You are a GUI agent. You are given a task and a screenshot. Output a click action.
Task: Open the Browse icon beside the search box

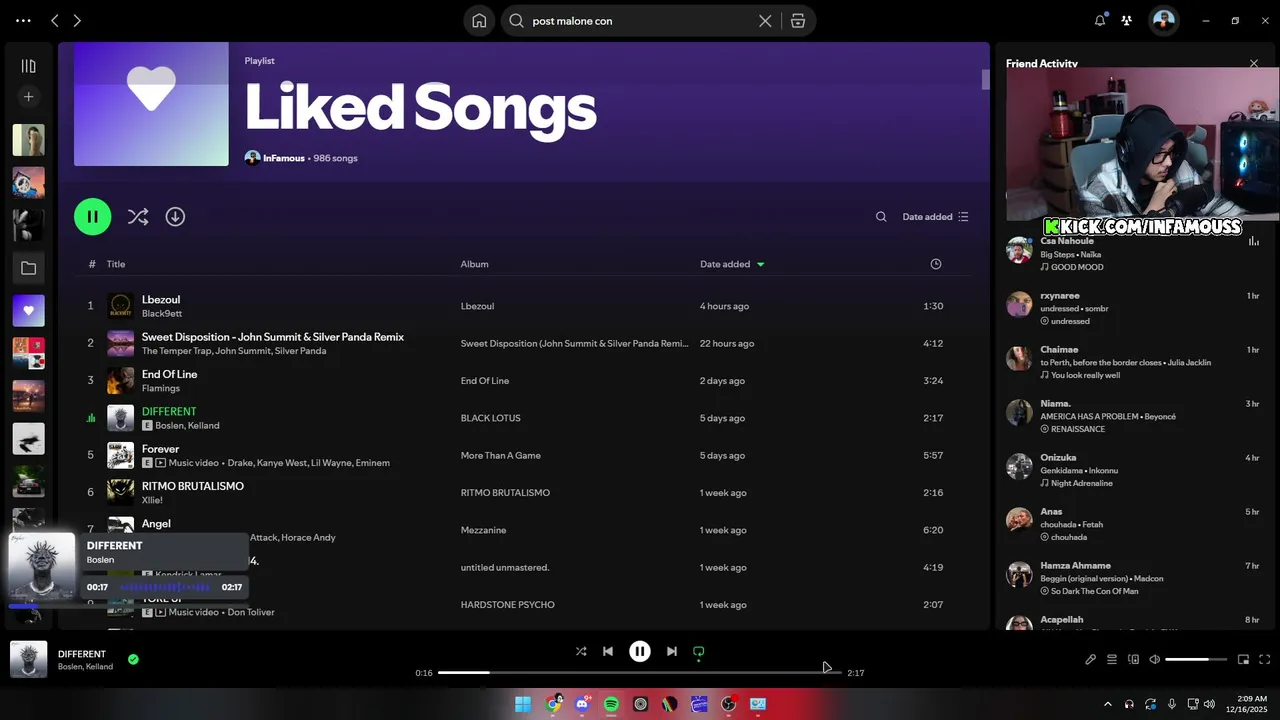[798, 21]
